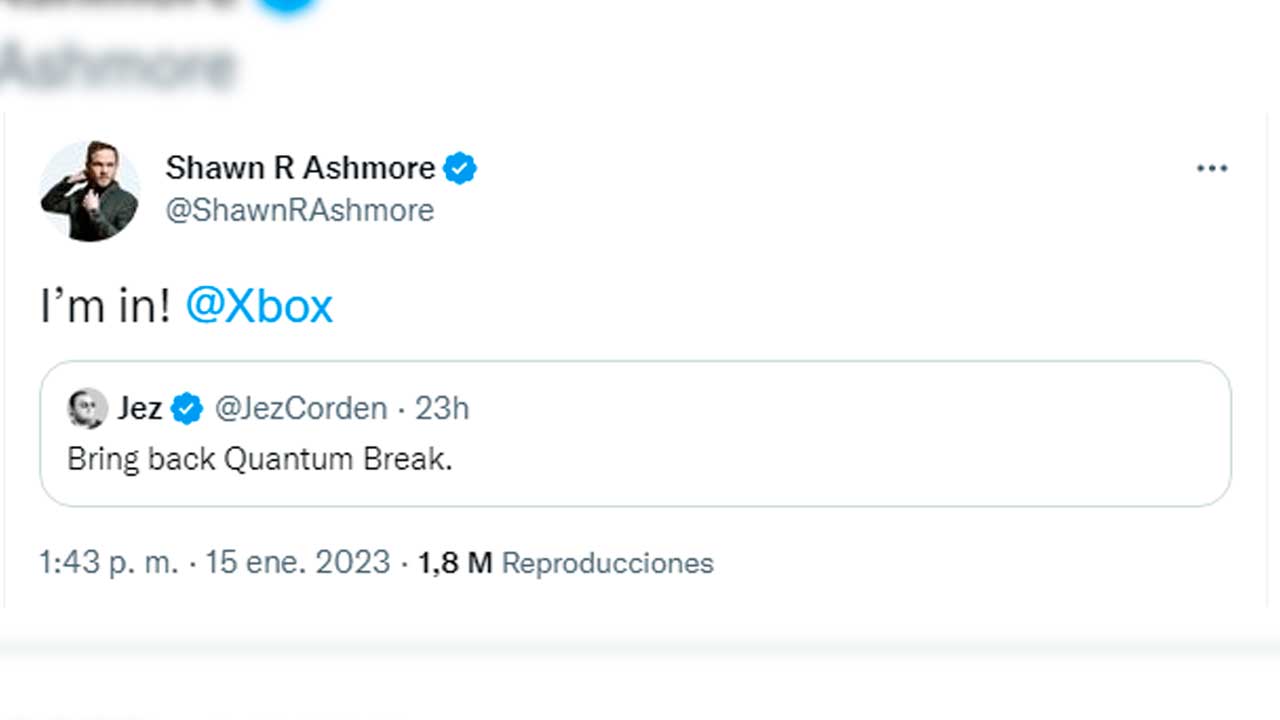This screenshot has height=720, width=1280.
Task: Open the @Xbox mention link
Action: [x=259, y=306]
